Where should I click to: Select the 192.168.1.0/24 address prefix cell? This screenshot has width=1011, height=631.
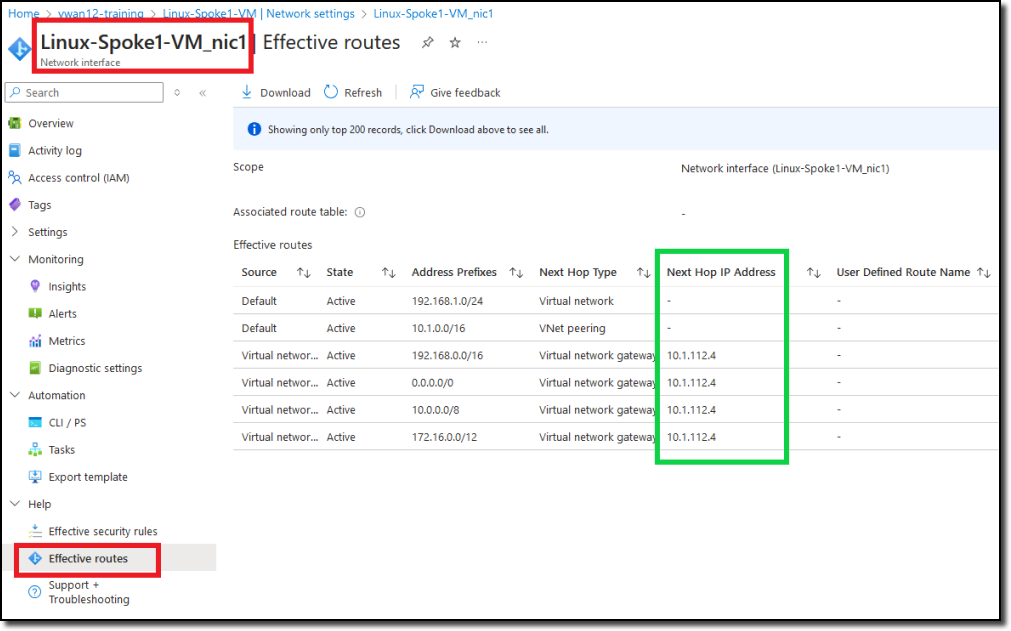pyautogui.click(x=447, y=301)
